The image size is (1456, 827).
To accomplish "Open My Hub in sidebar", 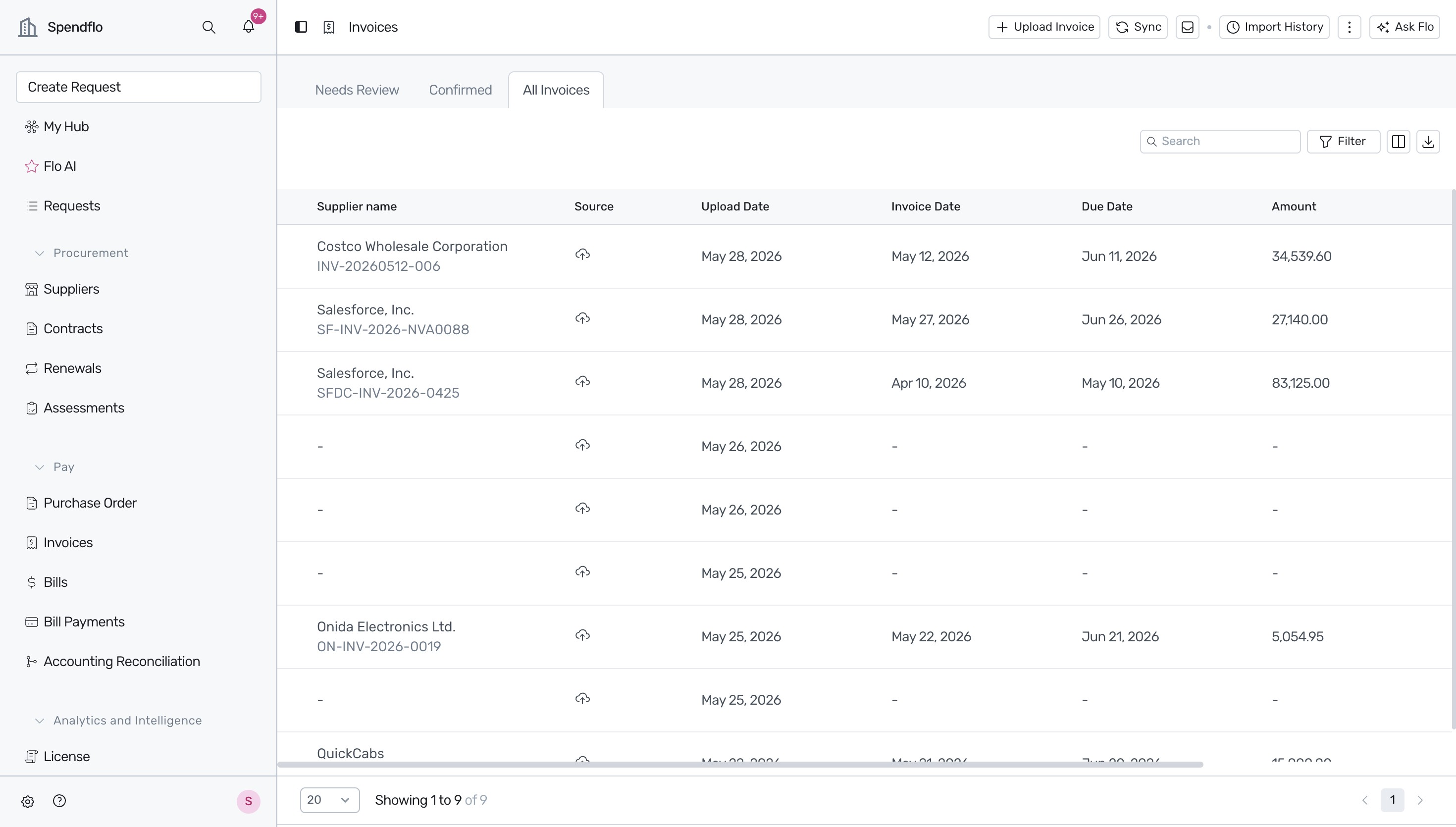I will [66, 127].
